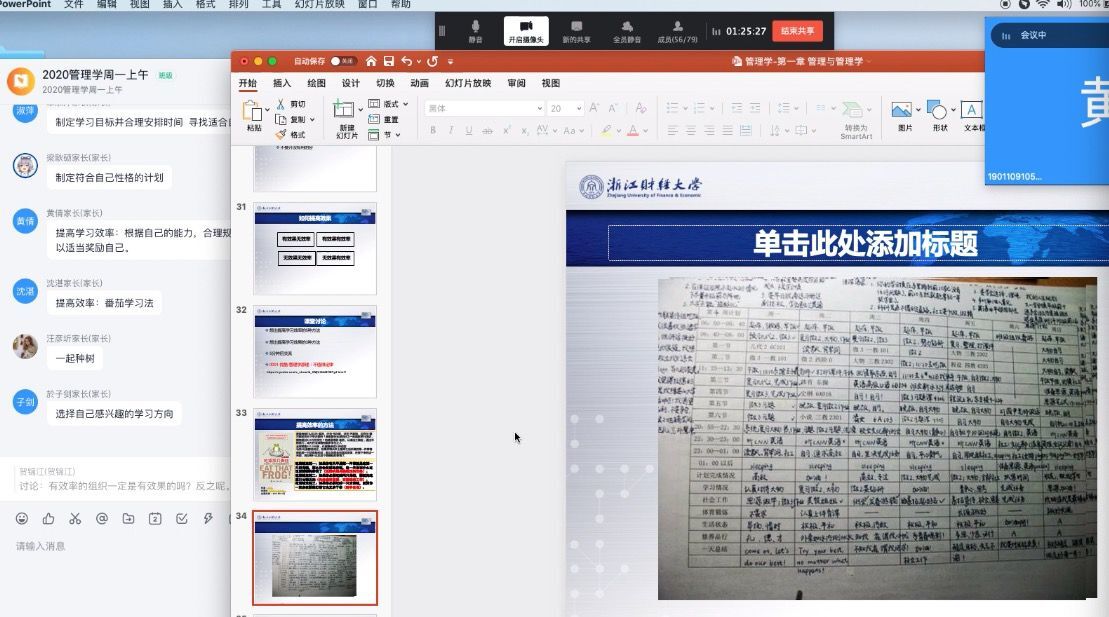Switch to the 插入 ribbon tab
Viewport: 1109px width, 617px height.
pyautogui.click(x=282, y=83)
